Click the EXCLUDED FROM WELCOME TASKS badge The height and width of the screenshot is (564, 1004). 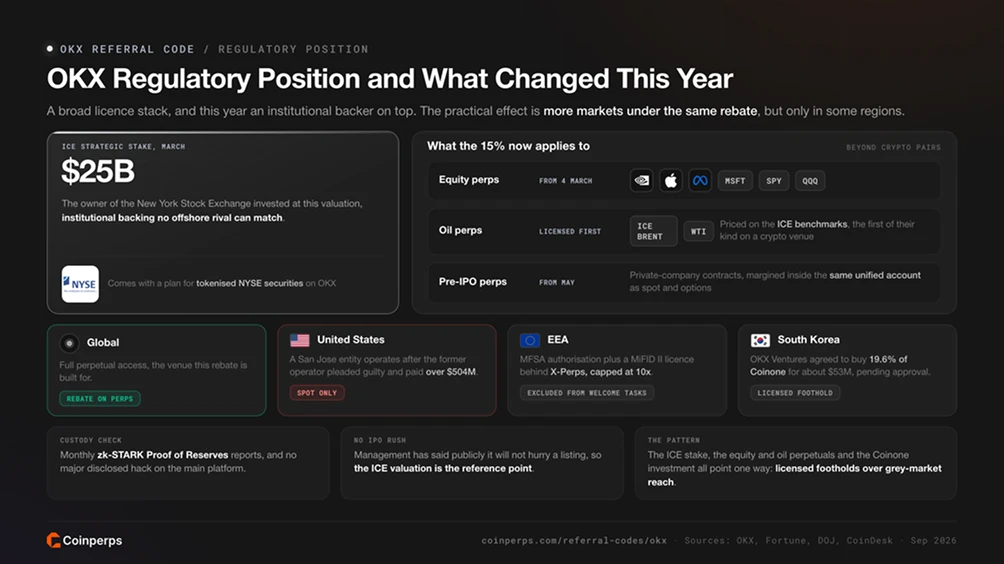pos(587,393)
